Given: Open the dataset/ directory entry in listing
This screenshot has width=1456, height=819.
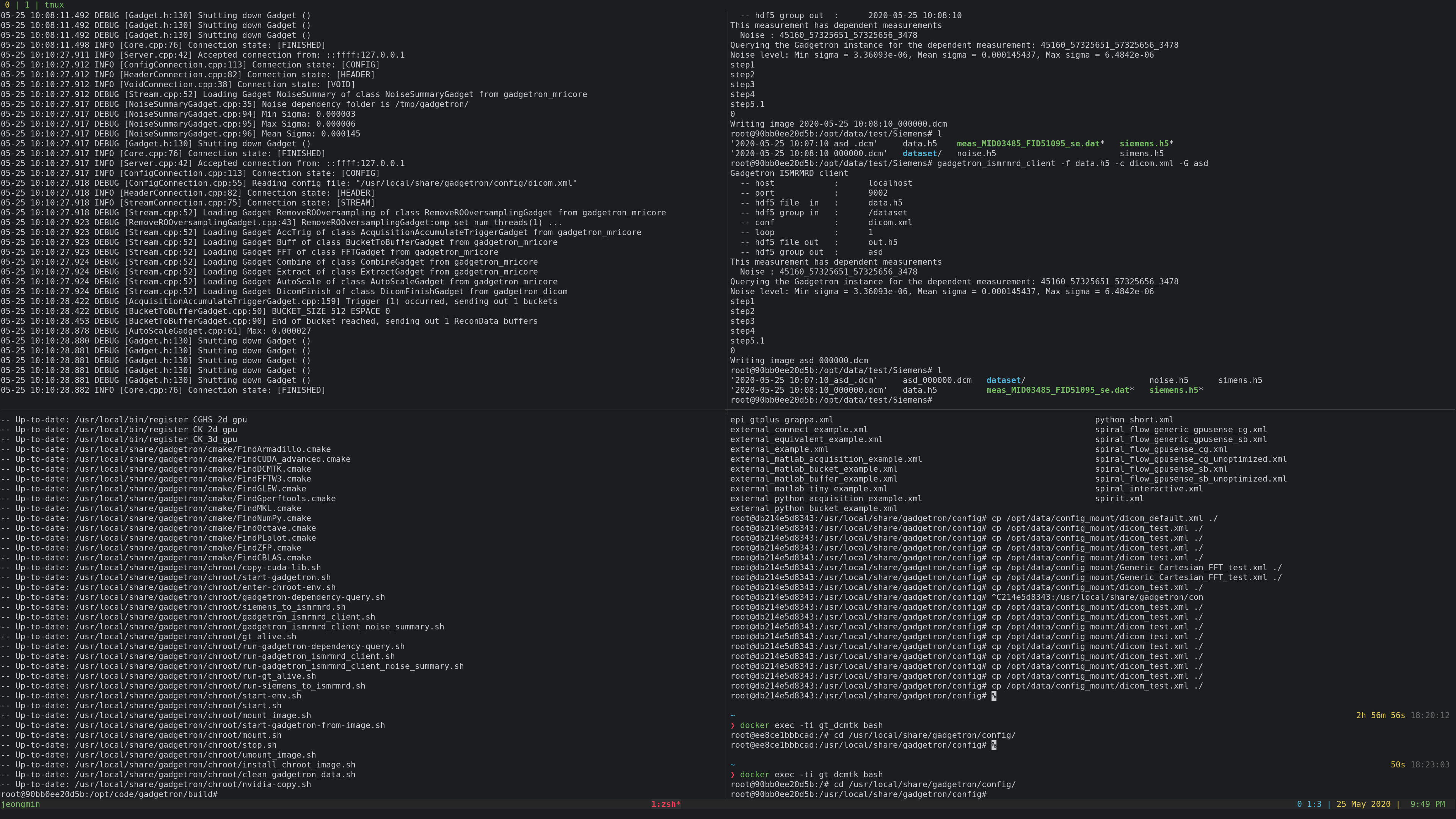Looking at the screenshot, I should point(1005,380).
